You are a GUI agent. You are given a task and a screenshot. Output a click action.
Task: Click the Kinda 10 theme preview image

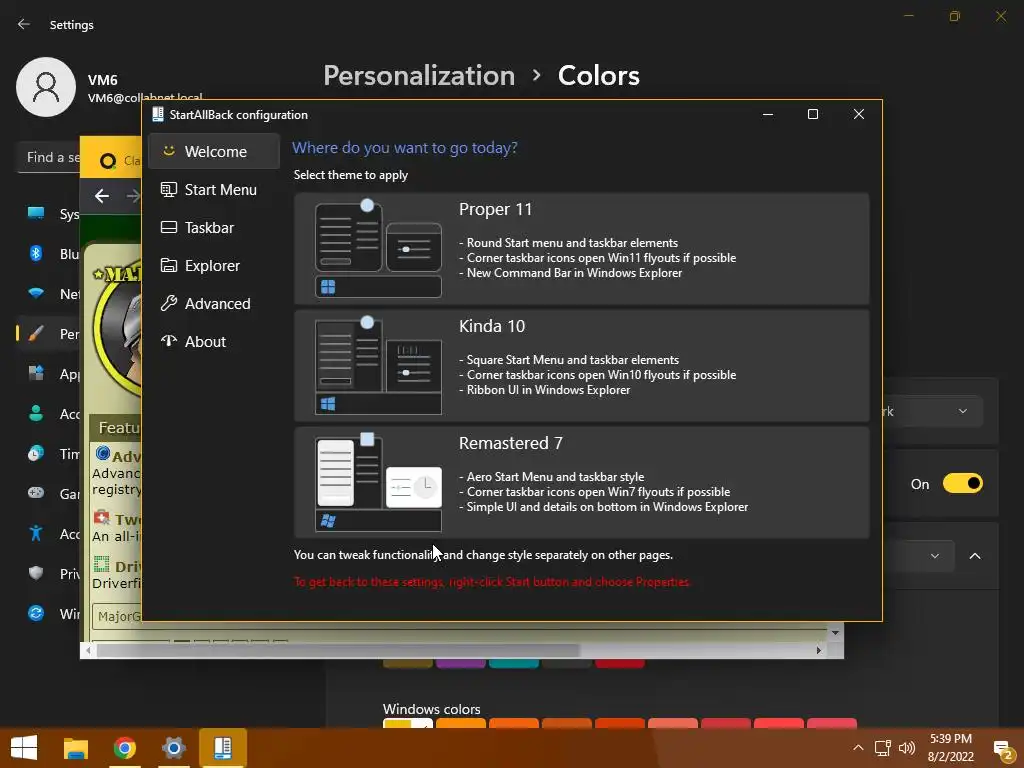378,366
